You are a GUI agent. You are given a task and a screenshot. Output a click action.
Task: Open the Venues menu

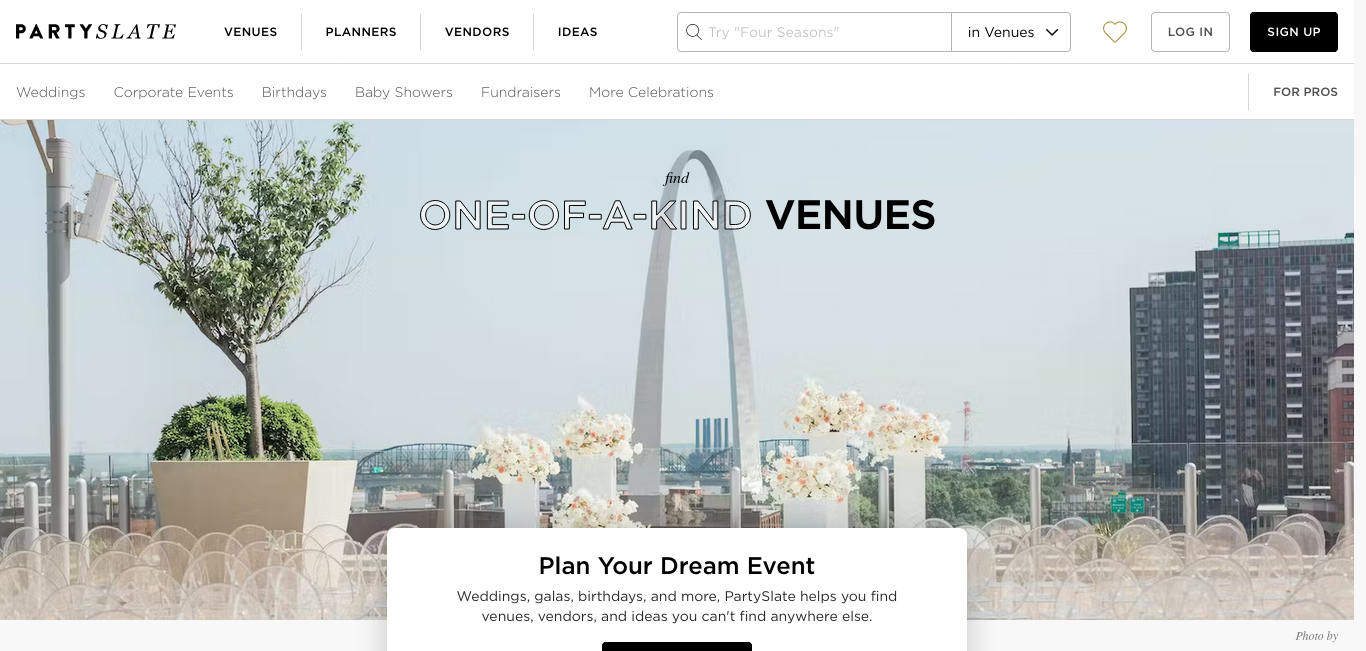(251, 32)
